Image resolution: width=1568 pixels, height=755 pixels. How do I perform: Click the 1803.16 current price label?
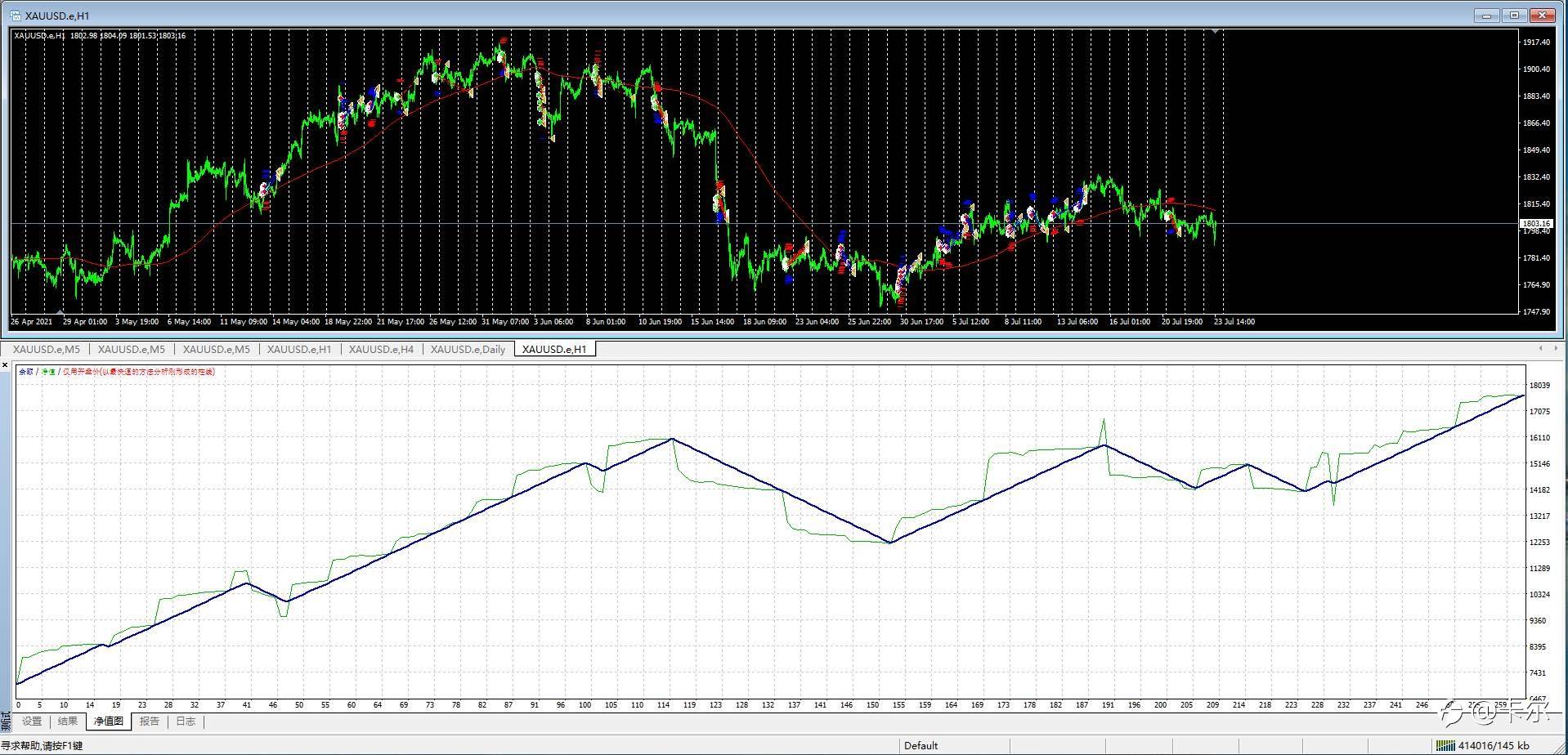(x=1534, y=223)
